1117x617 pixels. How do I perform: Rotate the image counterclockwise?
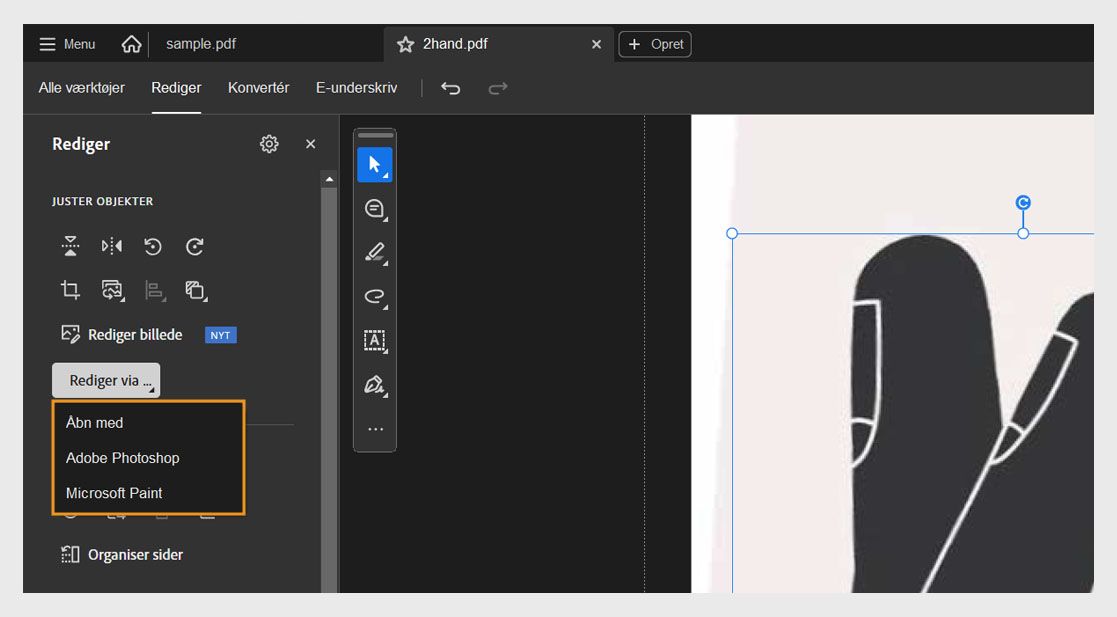click(152, 245)
